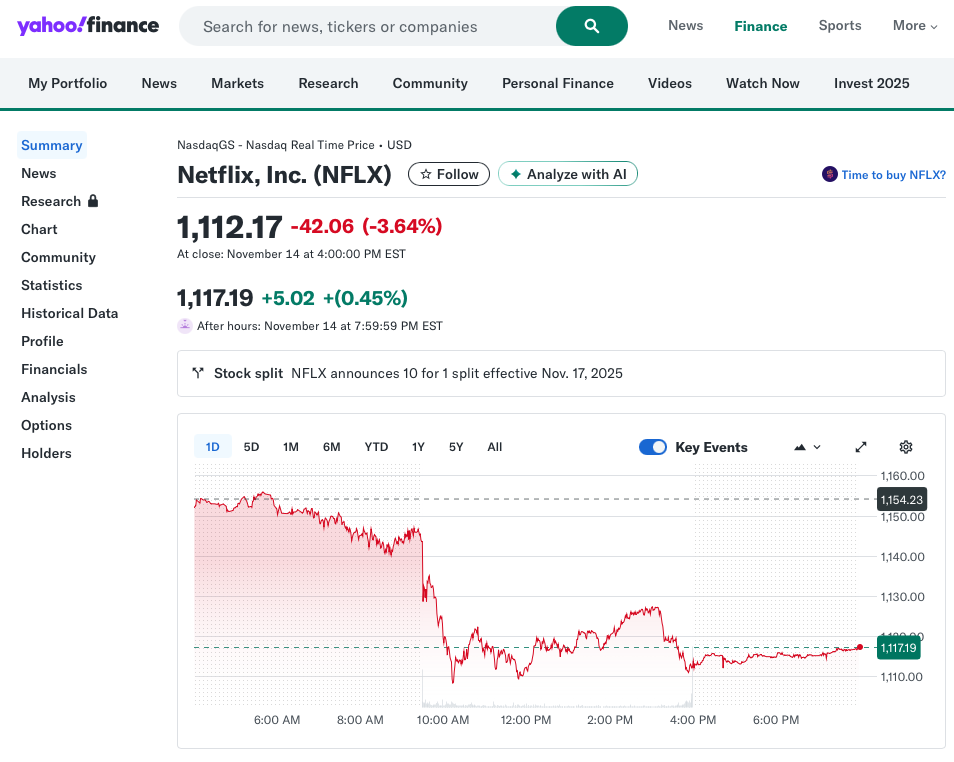Click the after hours moon icon
Screen dimensions: 954x762
tap(185, 325)
